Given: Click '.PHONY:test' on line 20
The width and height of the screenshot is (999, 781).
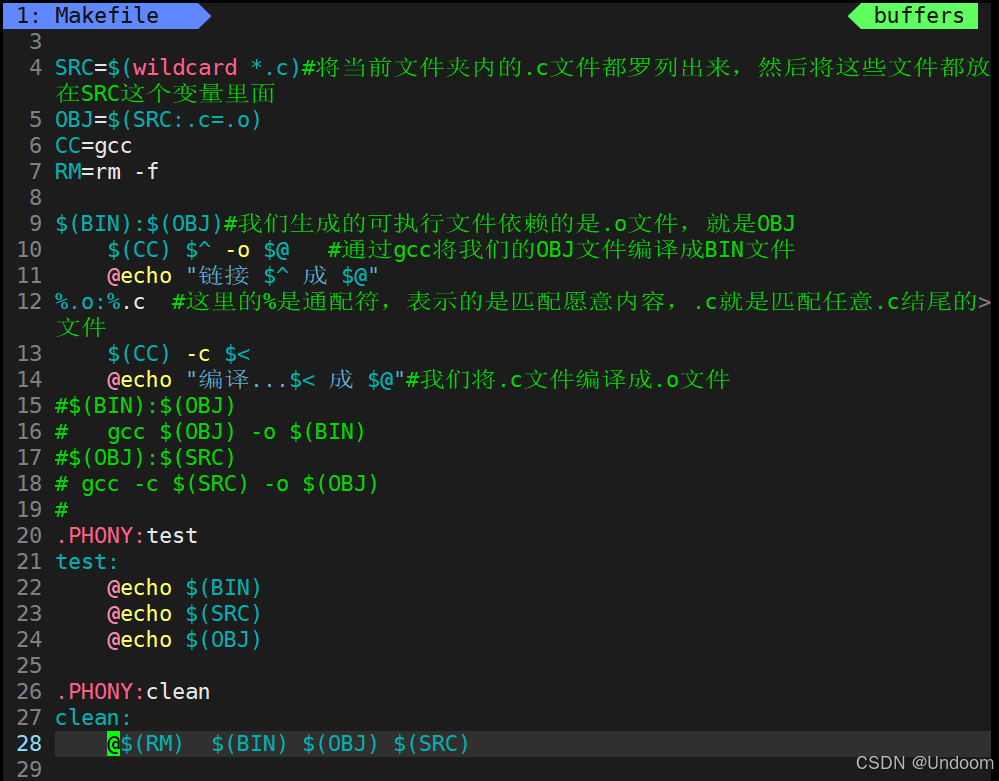Looking at the screenshot, I should [126, 536].
